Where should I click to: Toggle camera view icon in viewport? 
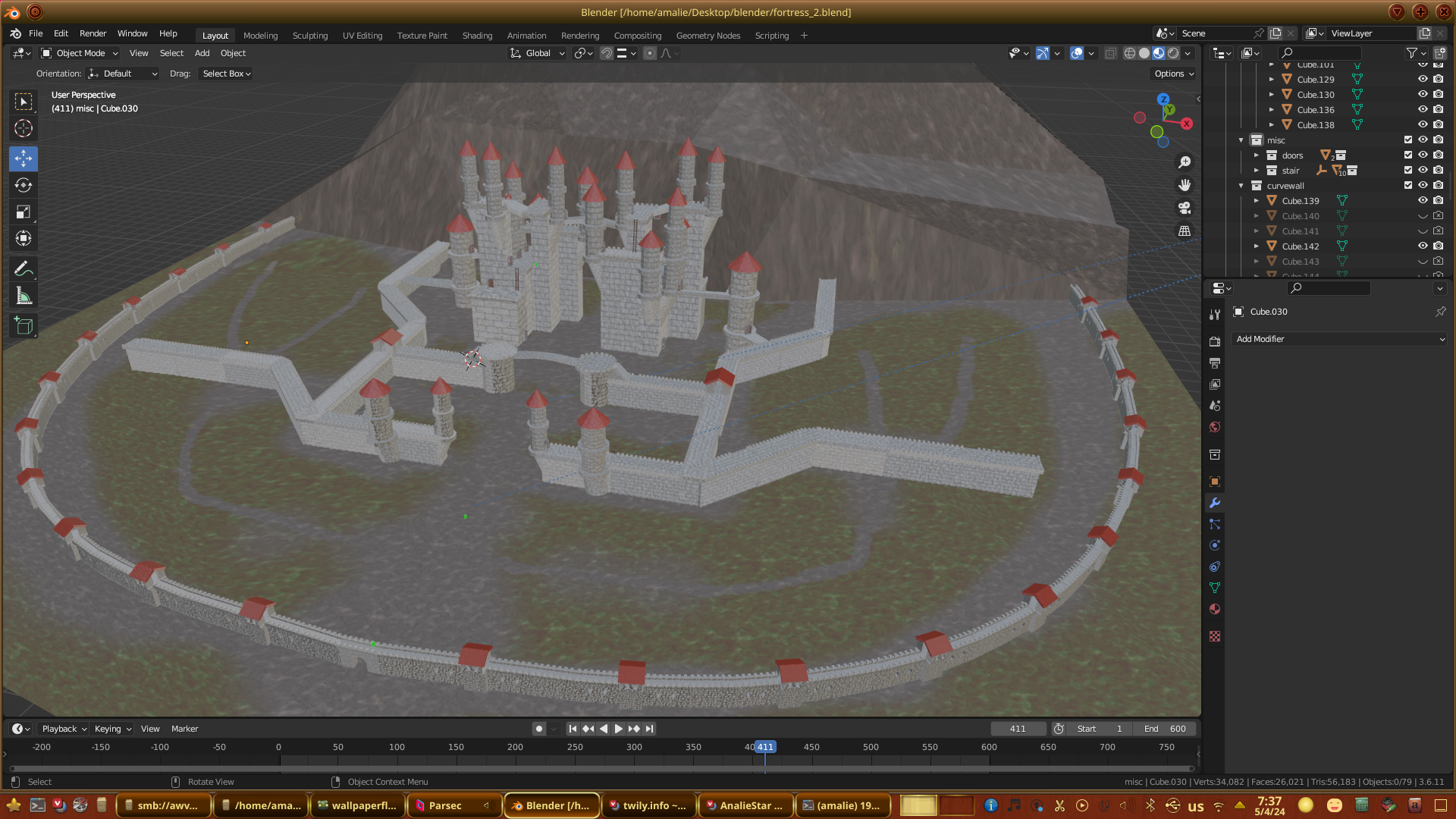[1185, 208]
